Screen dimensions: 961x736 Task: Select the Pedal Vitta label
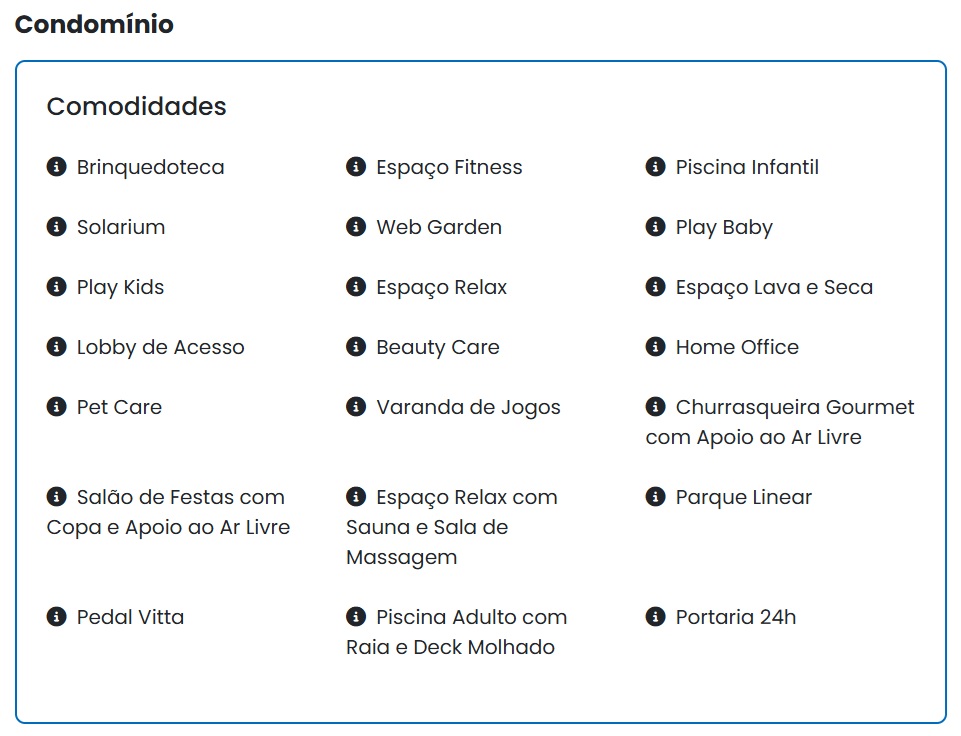tap(130, 617)
